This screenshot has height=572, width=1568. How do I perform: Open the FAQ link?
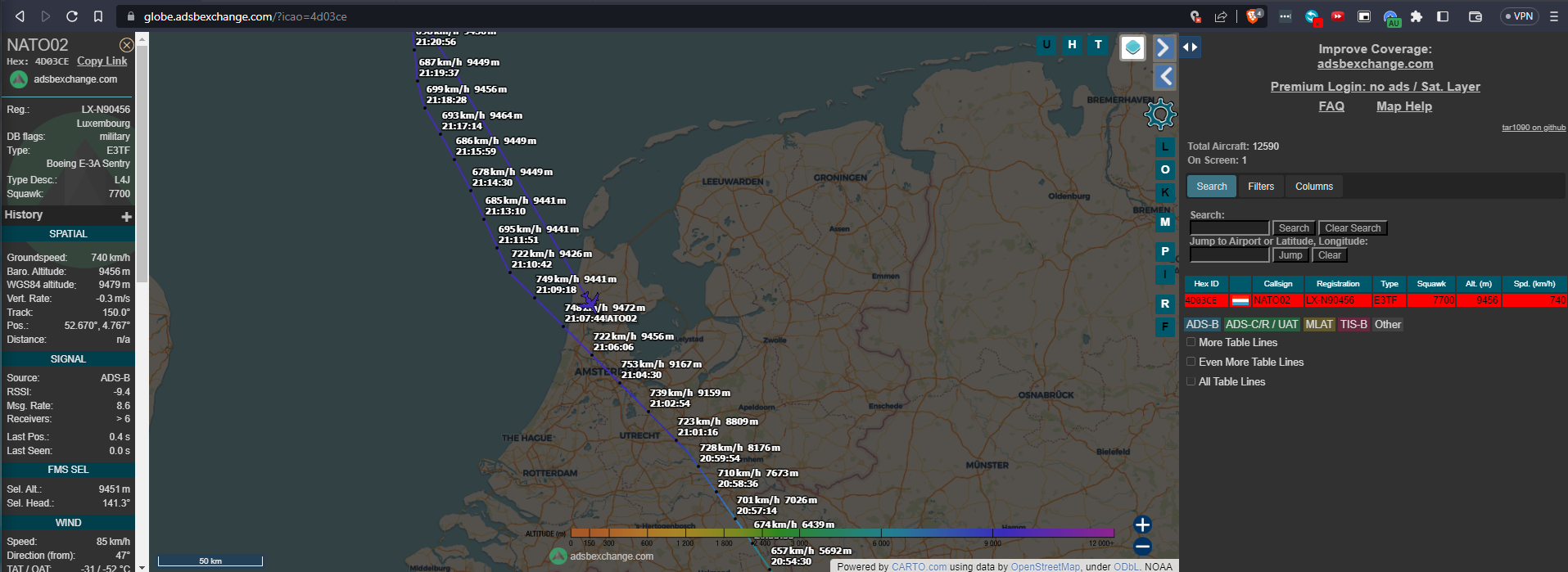[1331, 106]
